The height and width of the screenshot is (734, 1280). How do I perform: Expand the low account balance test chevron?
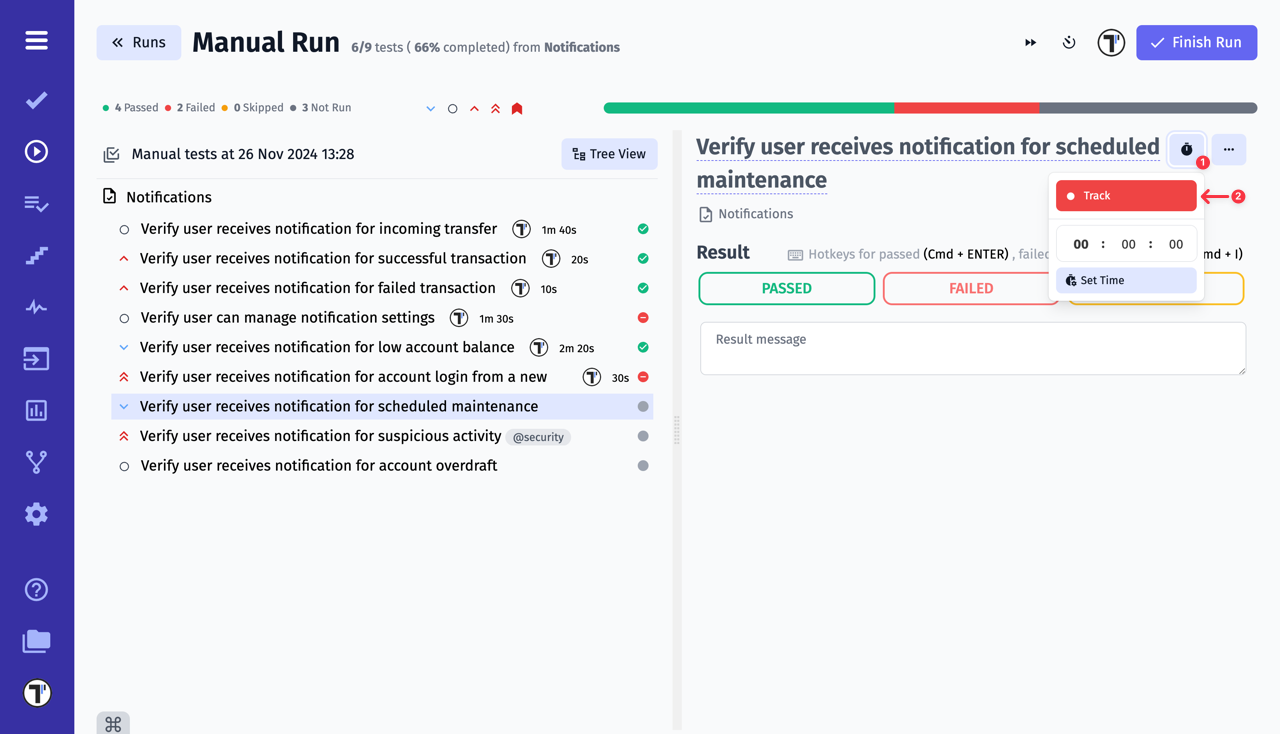(124, 347)
